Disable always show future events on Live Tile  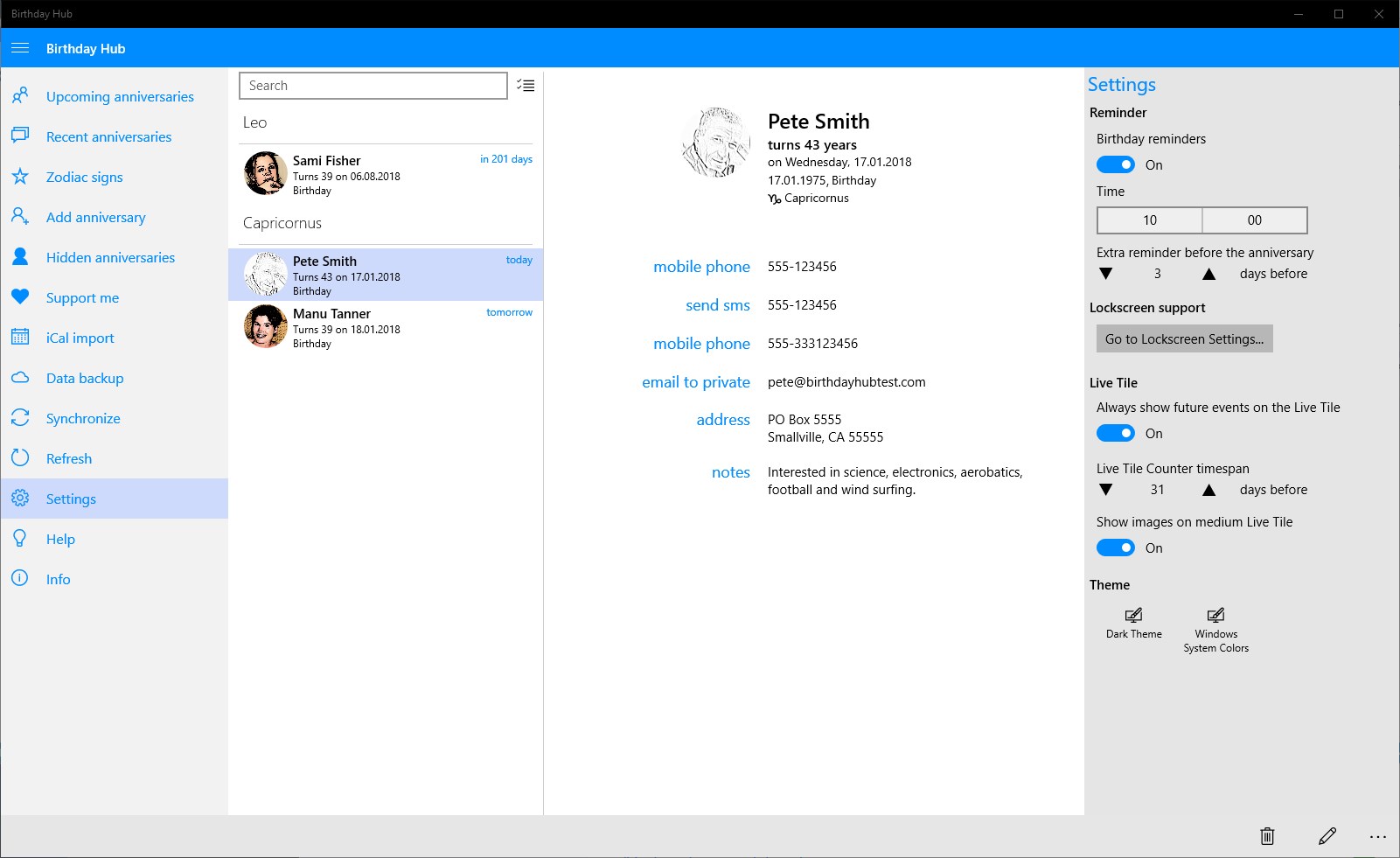point(1116,433)
